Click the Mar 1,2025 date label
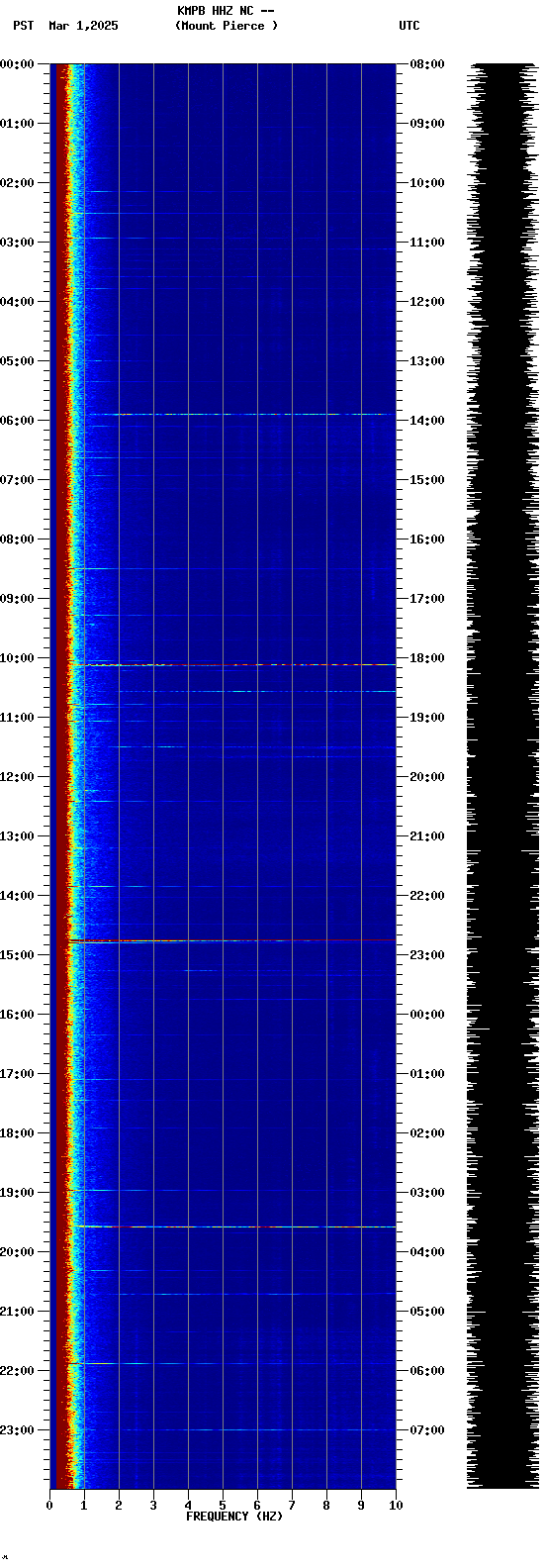 83,26
